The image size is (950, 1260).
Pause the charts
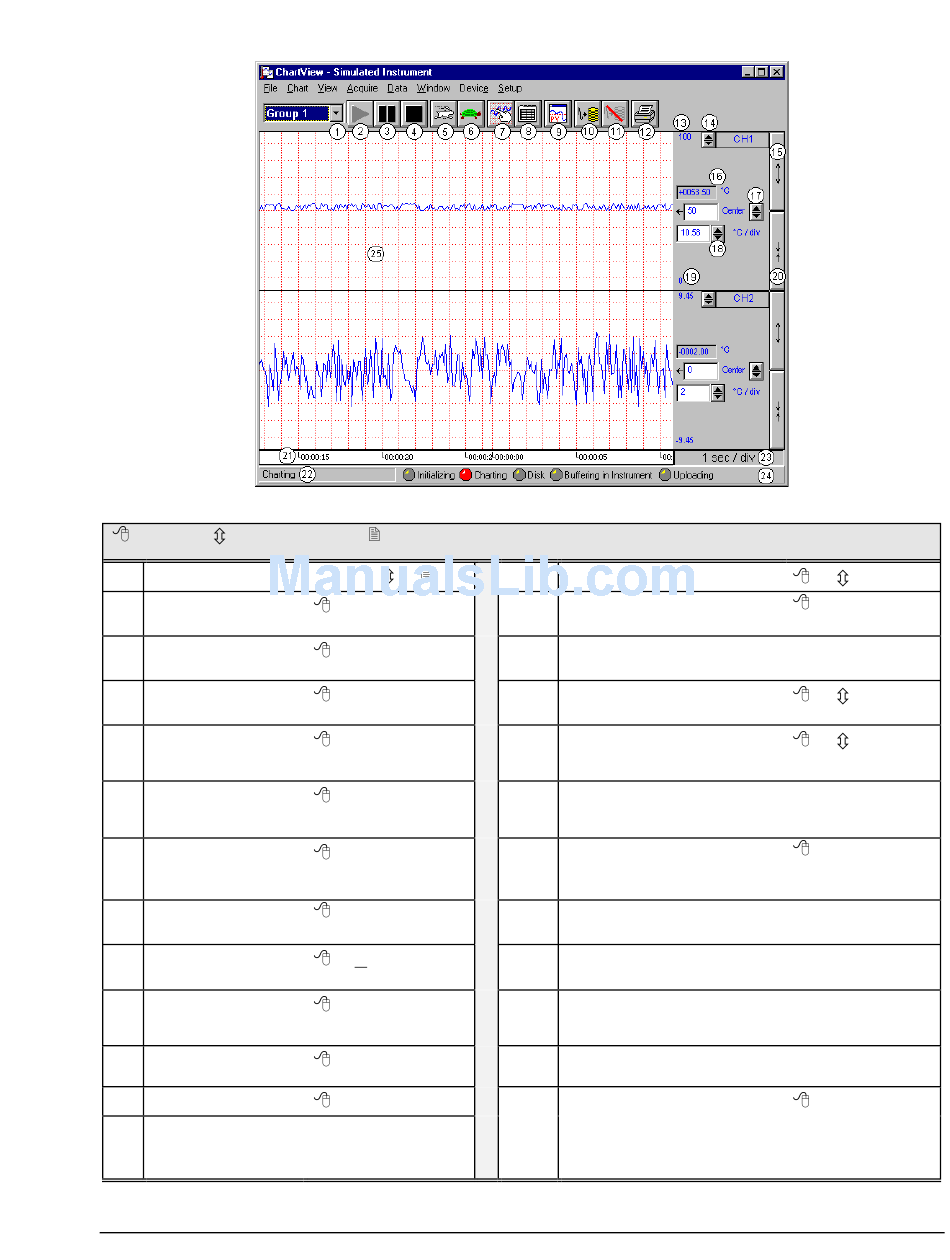tap(387, 113)
